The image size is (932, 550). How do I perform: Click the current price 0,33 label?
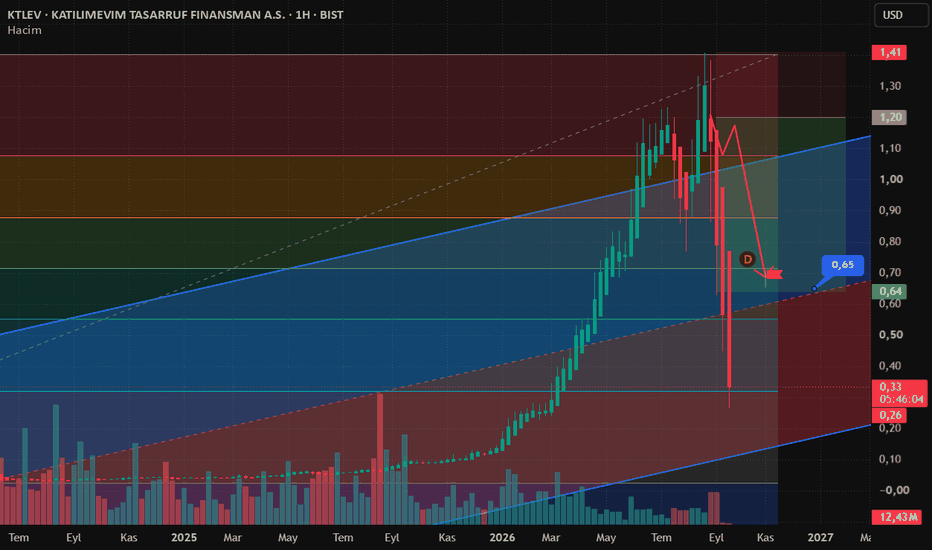[x=899, y=393]
